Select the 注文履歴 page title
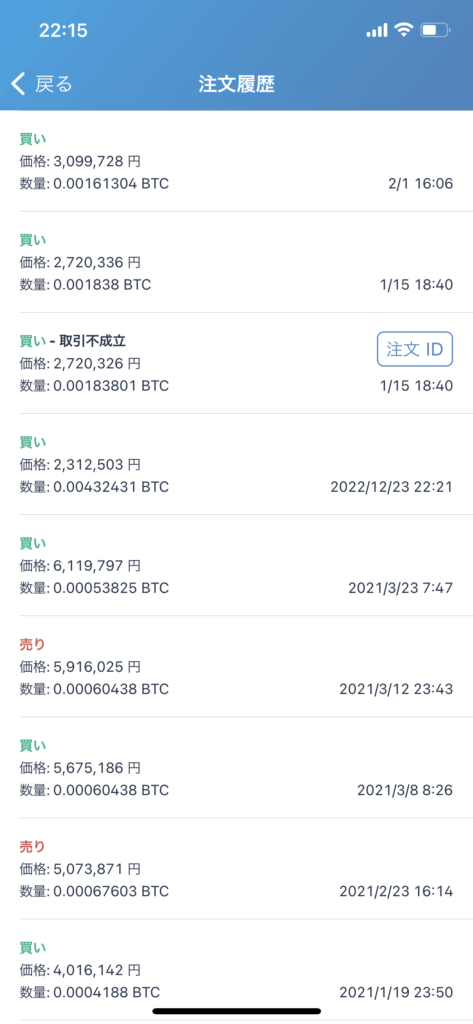 [236, 84]
